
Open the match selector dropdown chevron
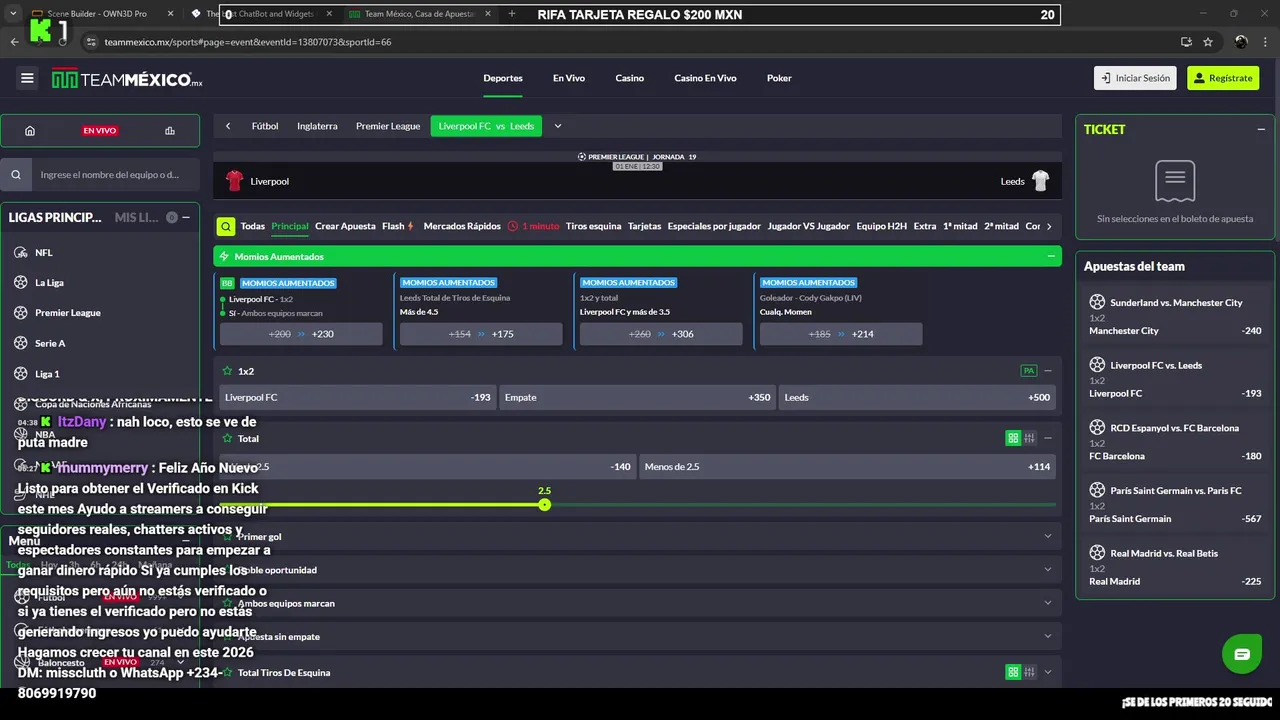(x=558, y=126)
